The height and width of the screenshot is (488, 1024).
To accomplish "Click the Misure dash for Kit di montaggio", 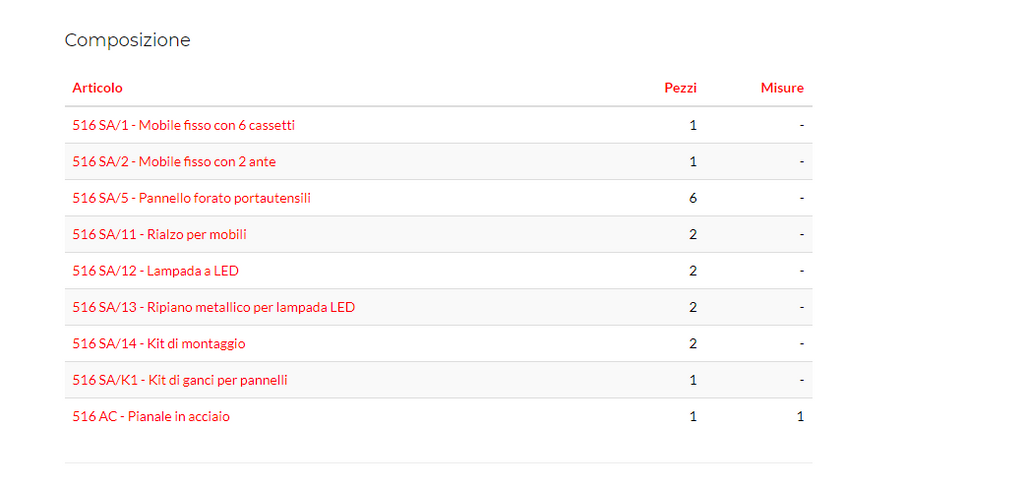I will point(801,344).
